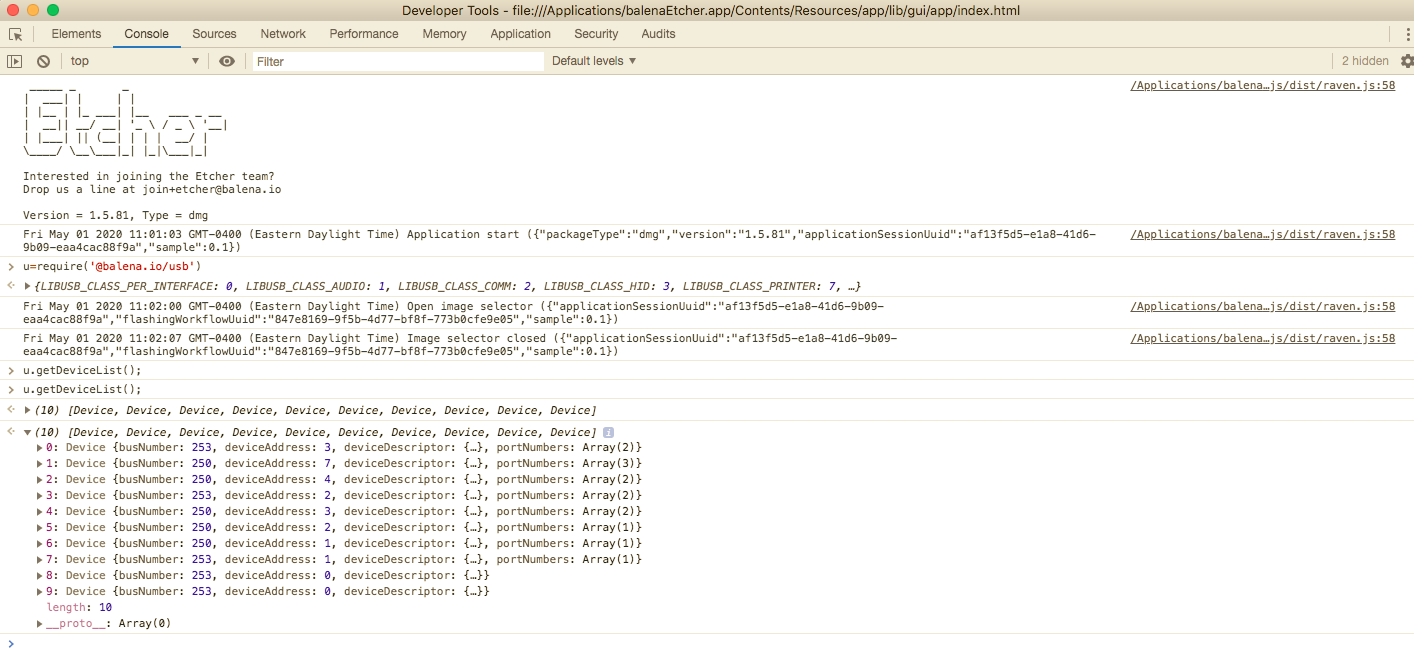Open raven.js:58 link for Open image selector log

click(1262, 307)
